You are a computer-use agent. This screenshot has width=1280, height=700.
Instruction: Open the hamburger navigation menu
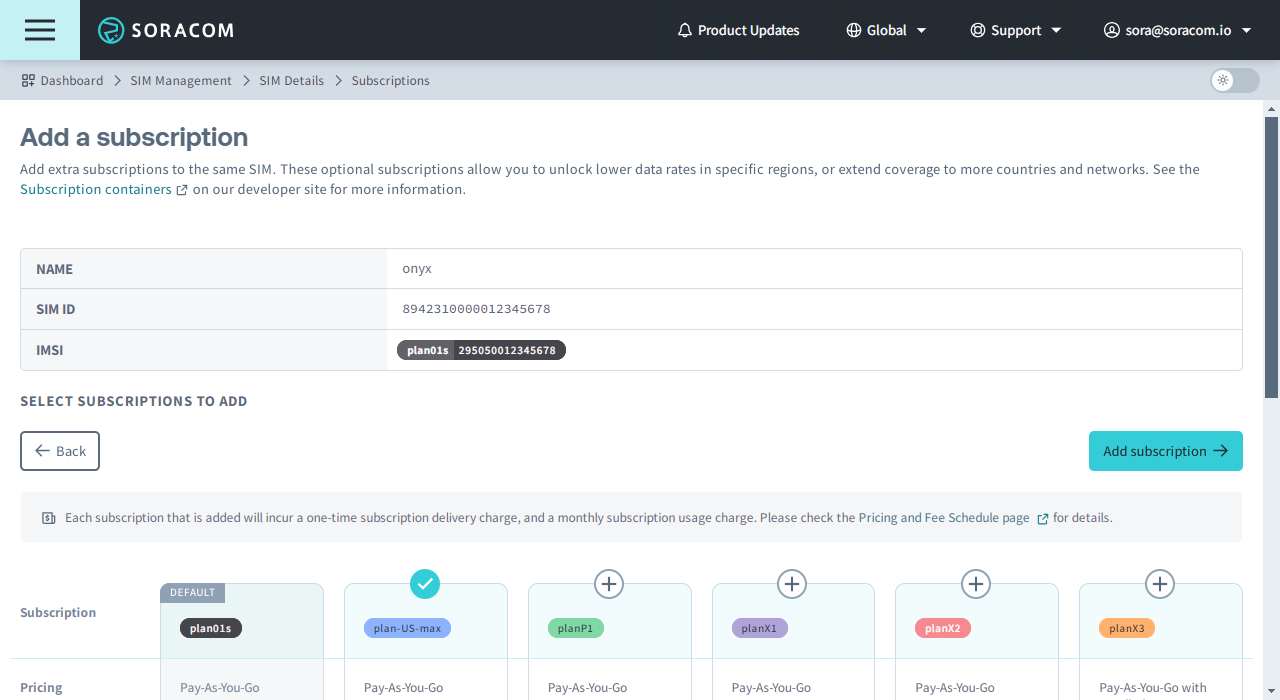pyautogui.click(x=40, y=30)
